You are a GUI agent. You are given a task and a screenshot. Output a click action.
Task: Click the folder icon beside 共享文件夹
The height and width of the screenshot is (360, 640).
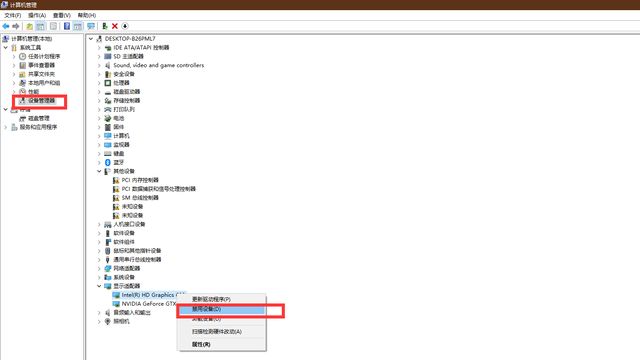(x=22, y=74)
